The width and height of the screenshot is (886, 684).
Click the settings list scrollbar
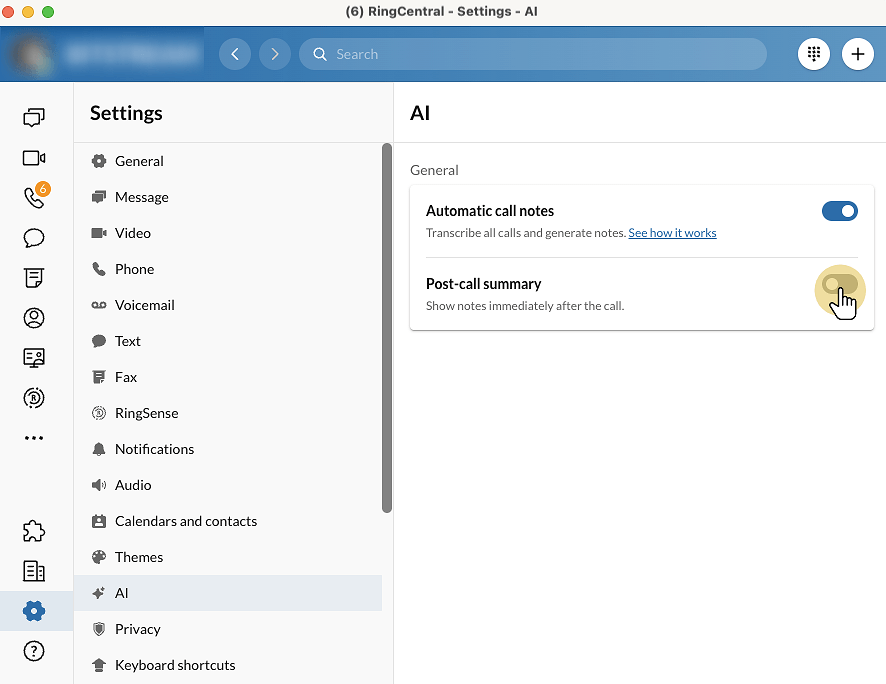point(387,330)
